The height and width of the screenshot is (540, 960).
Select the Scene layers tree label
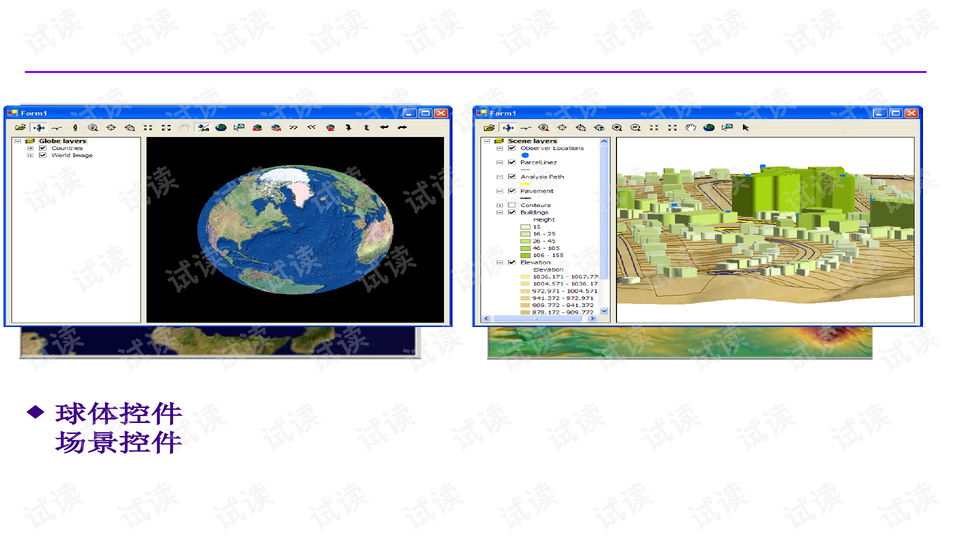pos(532,141)
